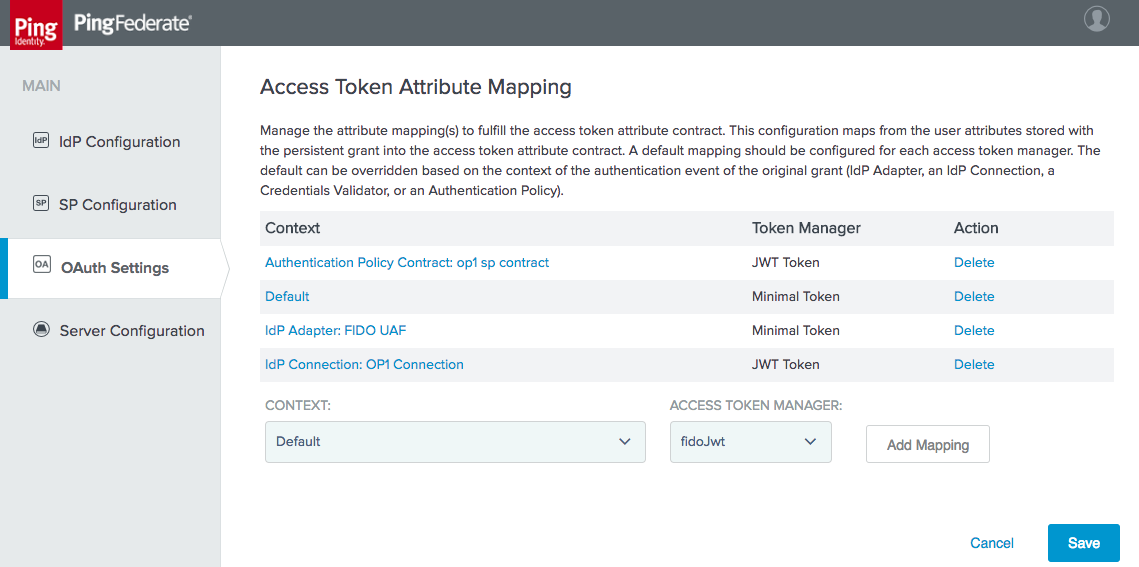
Task: Delete the IdP Adapter FIDO UAF mapping
Action: pyautogui.click(x=974, y=330)
